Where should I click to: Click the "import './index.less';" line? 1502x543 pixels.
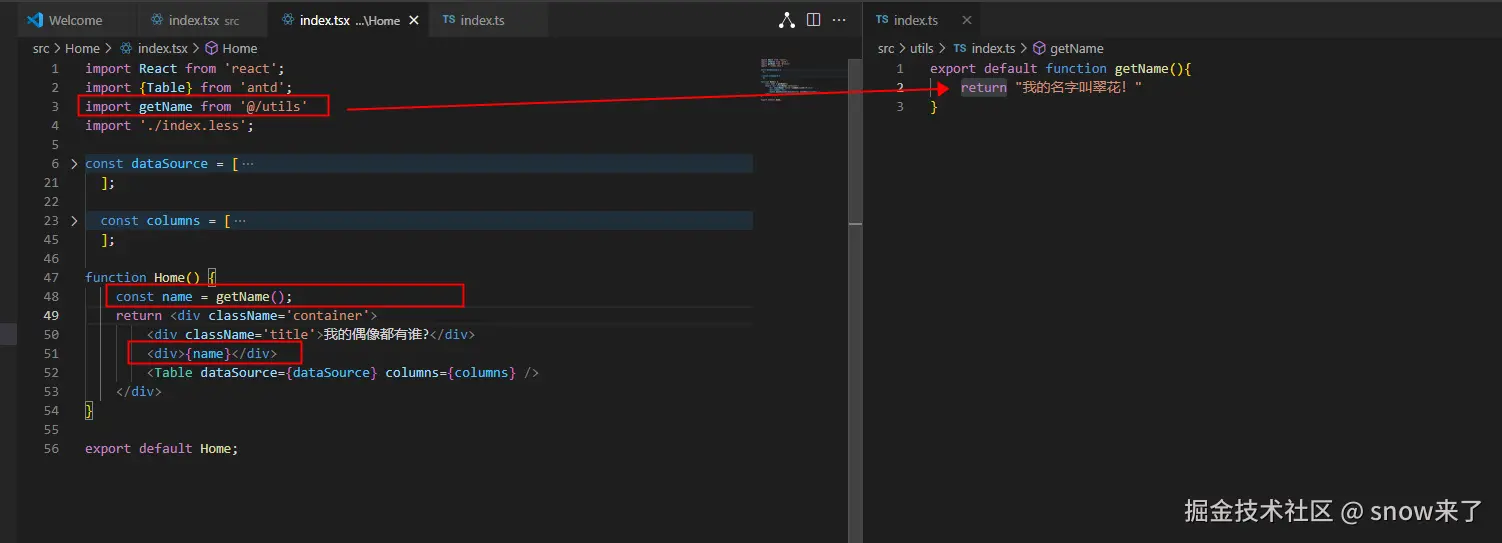(170, 126)
